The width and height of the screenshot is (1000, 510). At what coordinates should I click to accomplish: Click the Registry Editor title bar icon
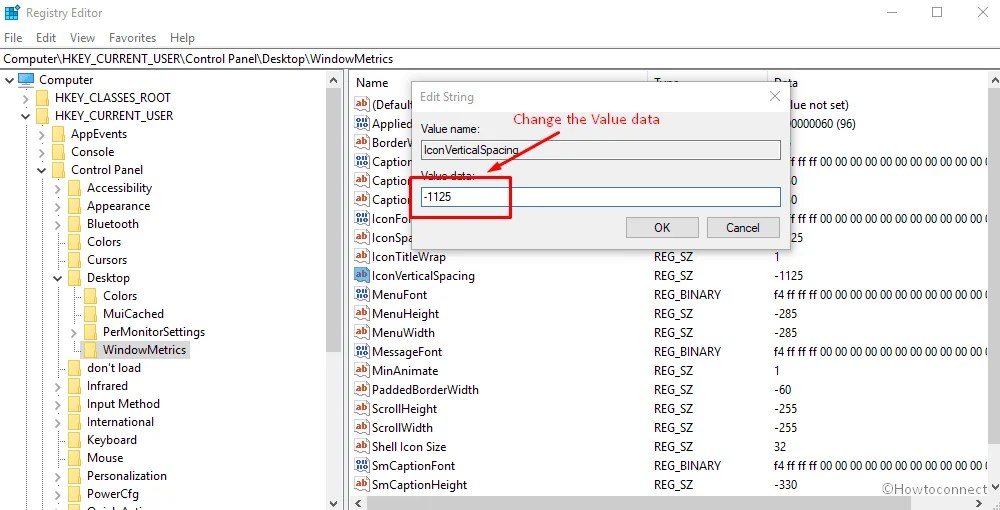12,12
